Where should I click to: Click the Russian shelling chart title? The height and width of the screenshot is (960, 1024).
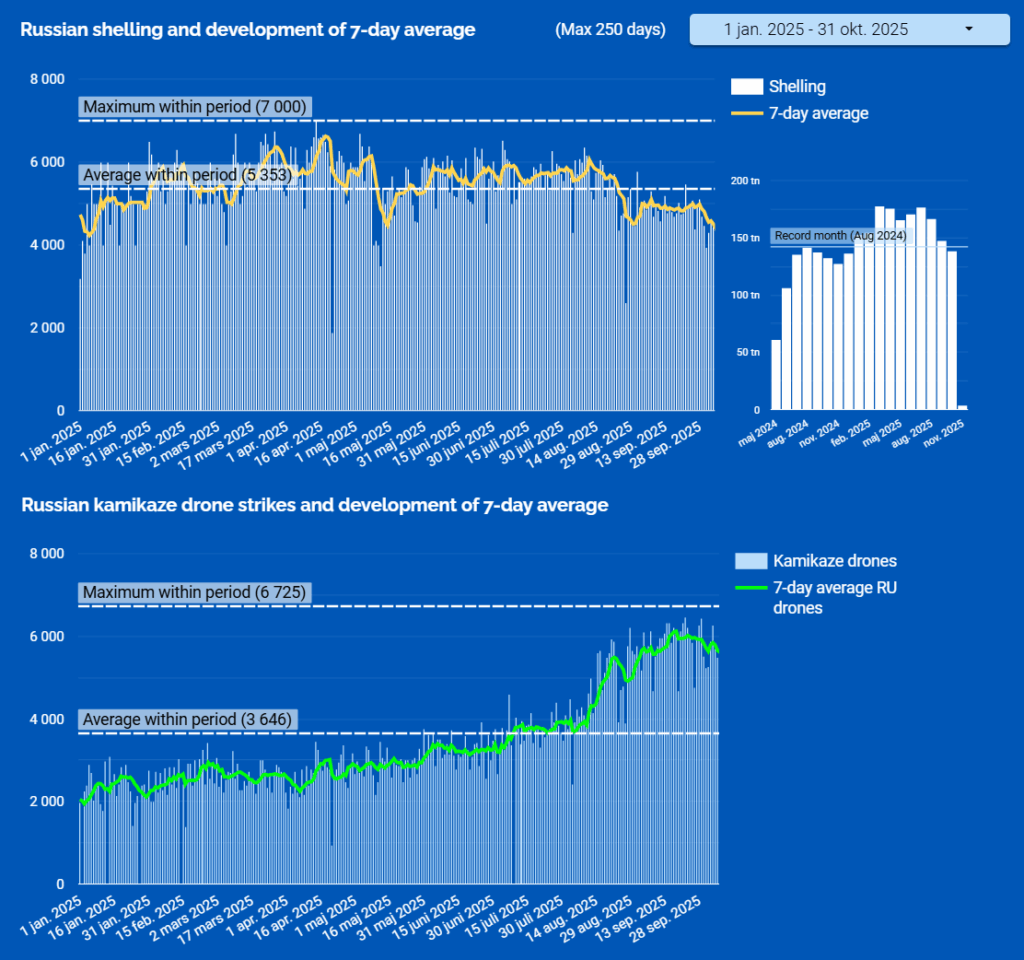pyautogui.click(x=248, y=30)
